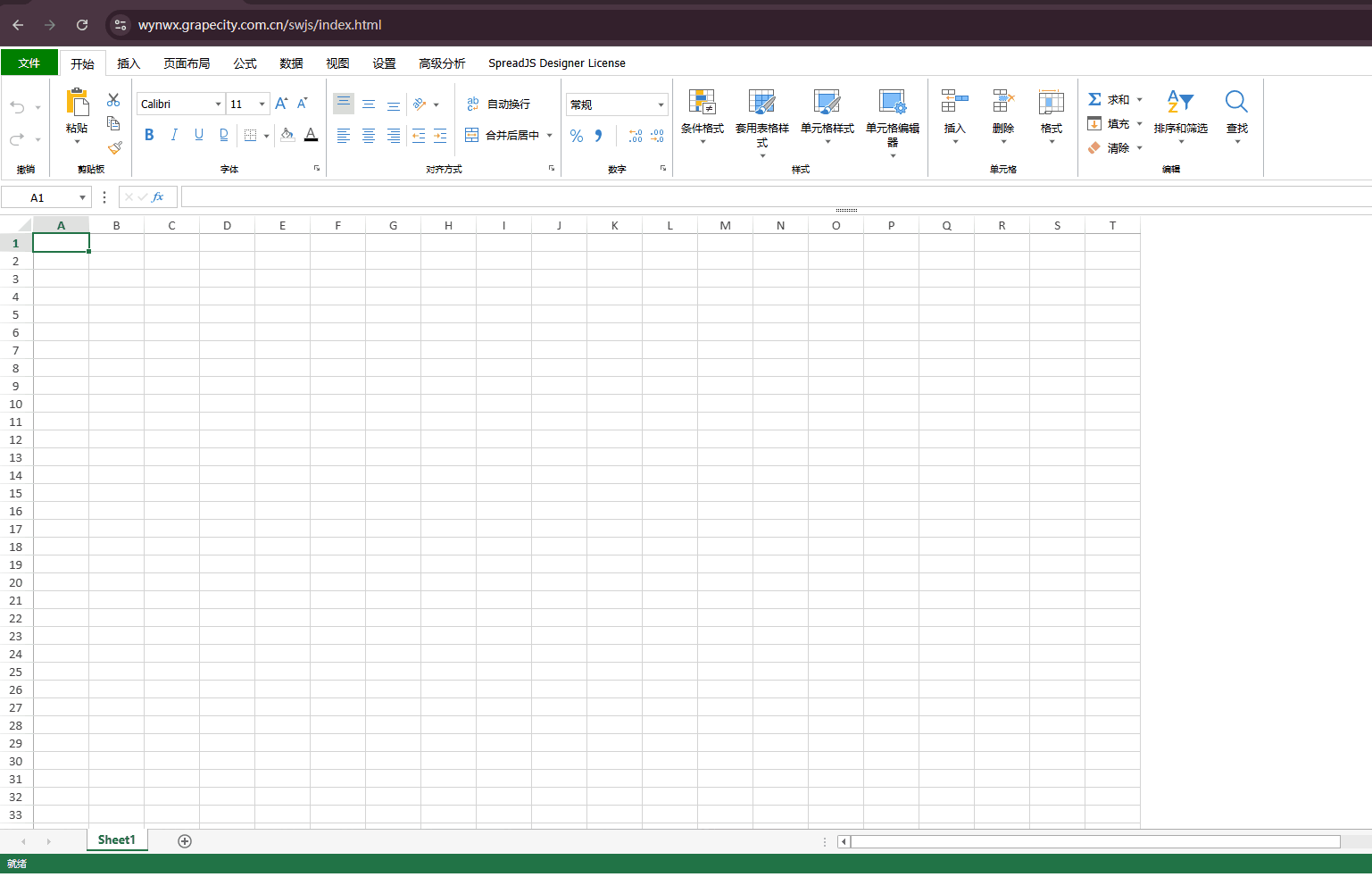Apply font color red A
Image resolution: width=1372 pixels, height=877 pixels.
tap(311, 135)
